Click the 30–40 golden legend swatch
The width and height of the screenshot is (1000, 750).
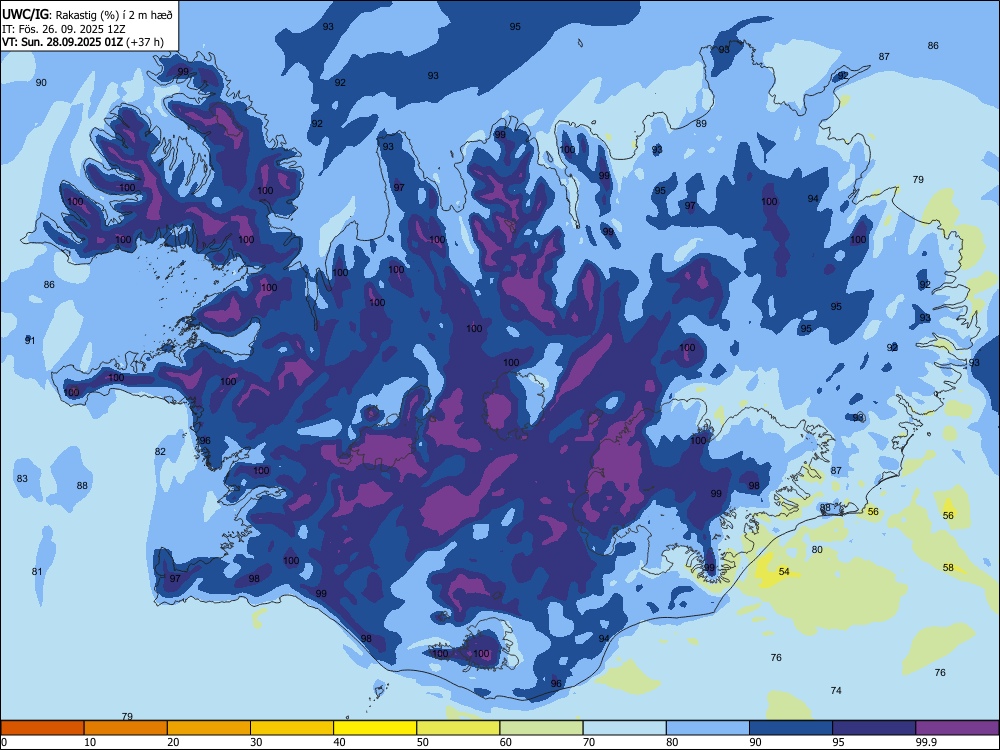click(292, 728)
